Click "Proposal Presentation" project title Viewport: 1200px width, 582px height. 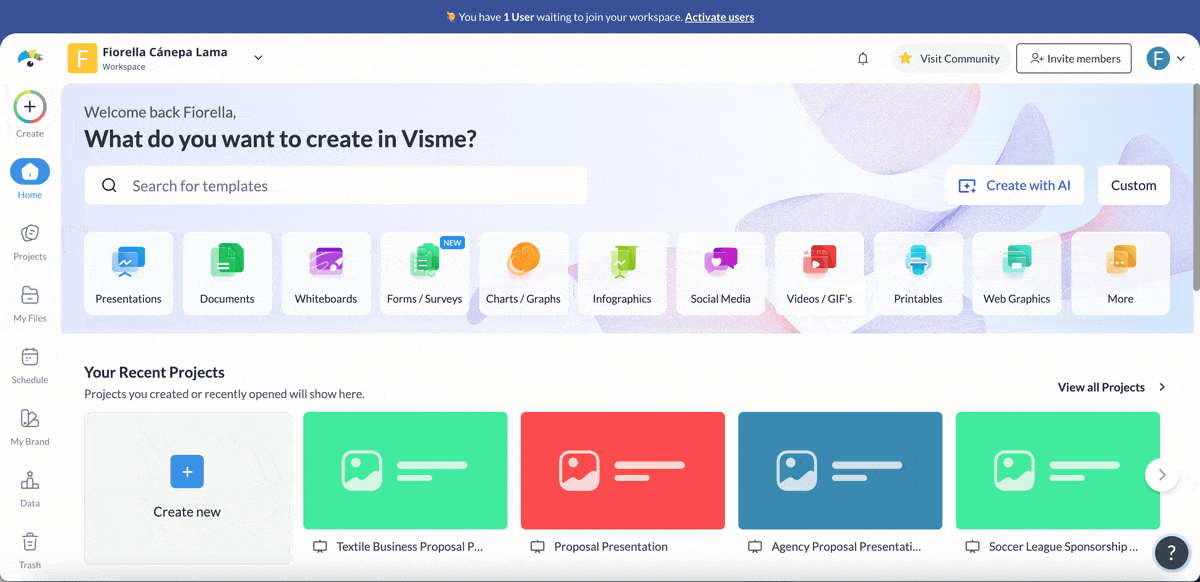pyautogui.click(x=611, y=547)
